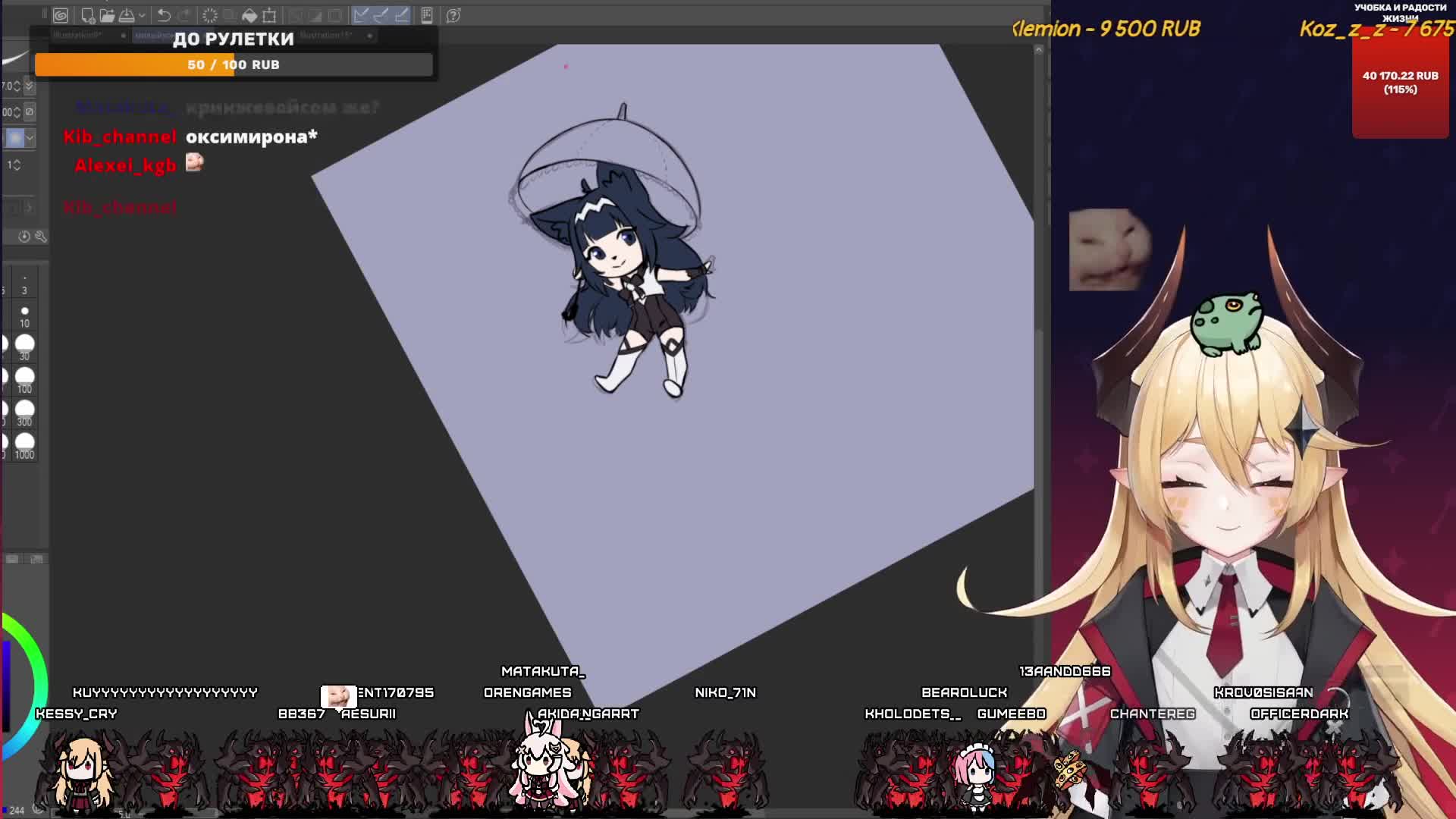Click the green frog on the avatar's head
The height and width of the screenshot is (819, 1456).
point(1226,324)
